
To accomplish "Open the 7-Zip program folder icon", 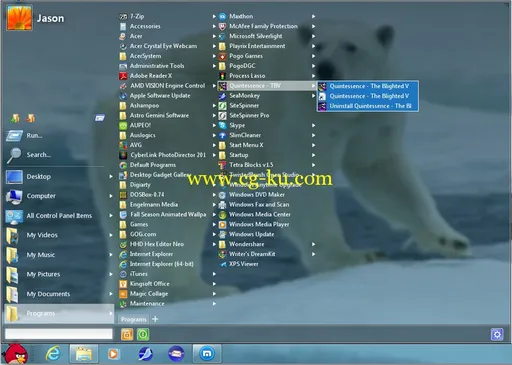I will click(123, 16).
